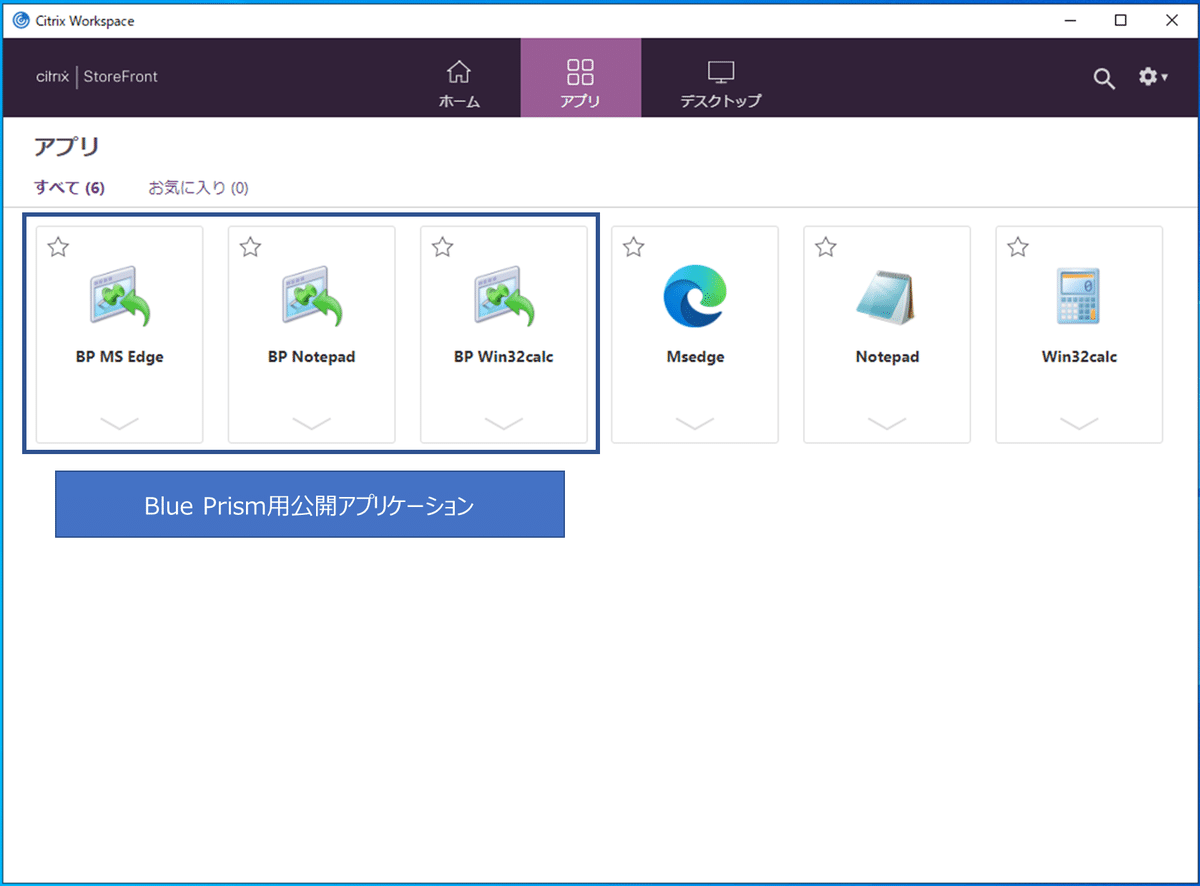The image size is (1200, 886).
Task: Open the Msedge browser icon
Action: 695,297
